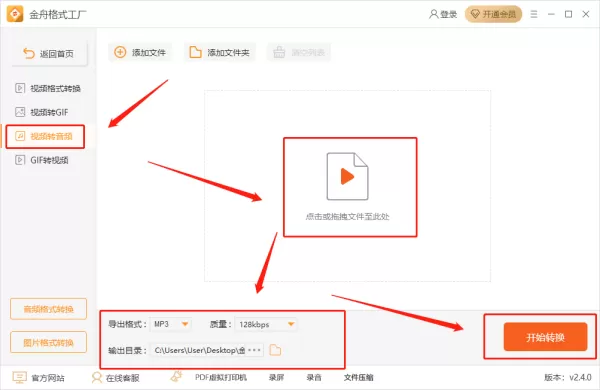Click the user profile icon beside 登录
600x390 pixels.
coord(433,14)
